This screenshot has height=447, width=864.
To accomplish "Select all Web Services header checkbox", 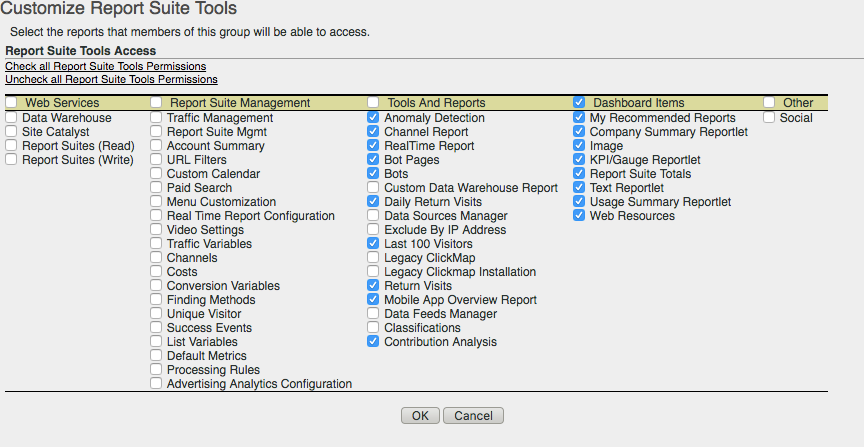I will coord(11,103).
